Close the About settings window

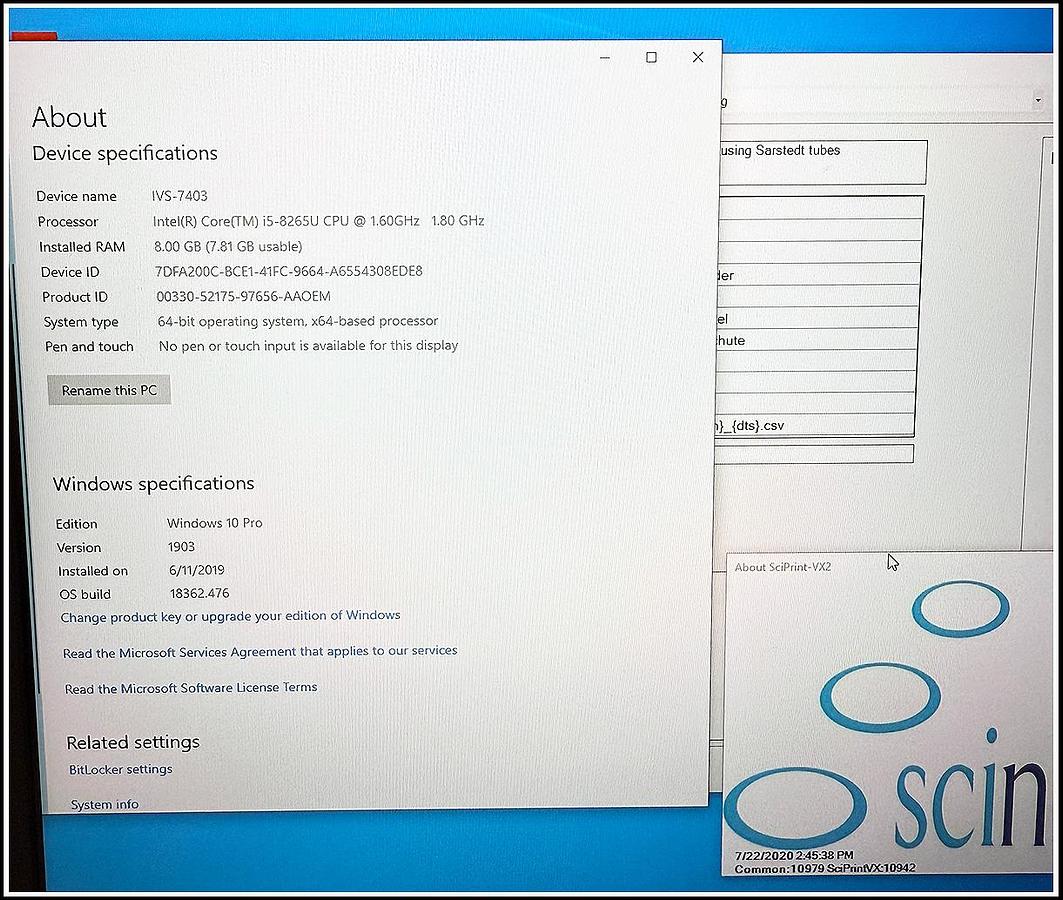click(698, 58)
